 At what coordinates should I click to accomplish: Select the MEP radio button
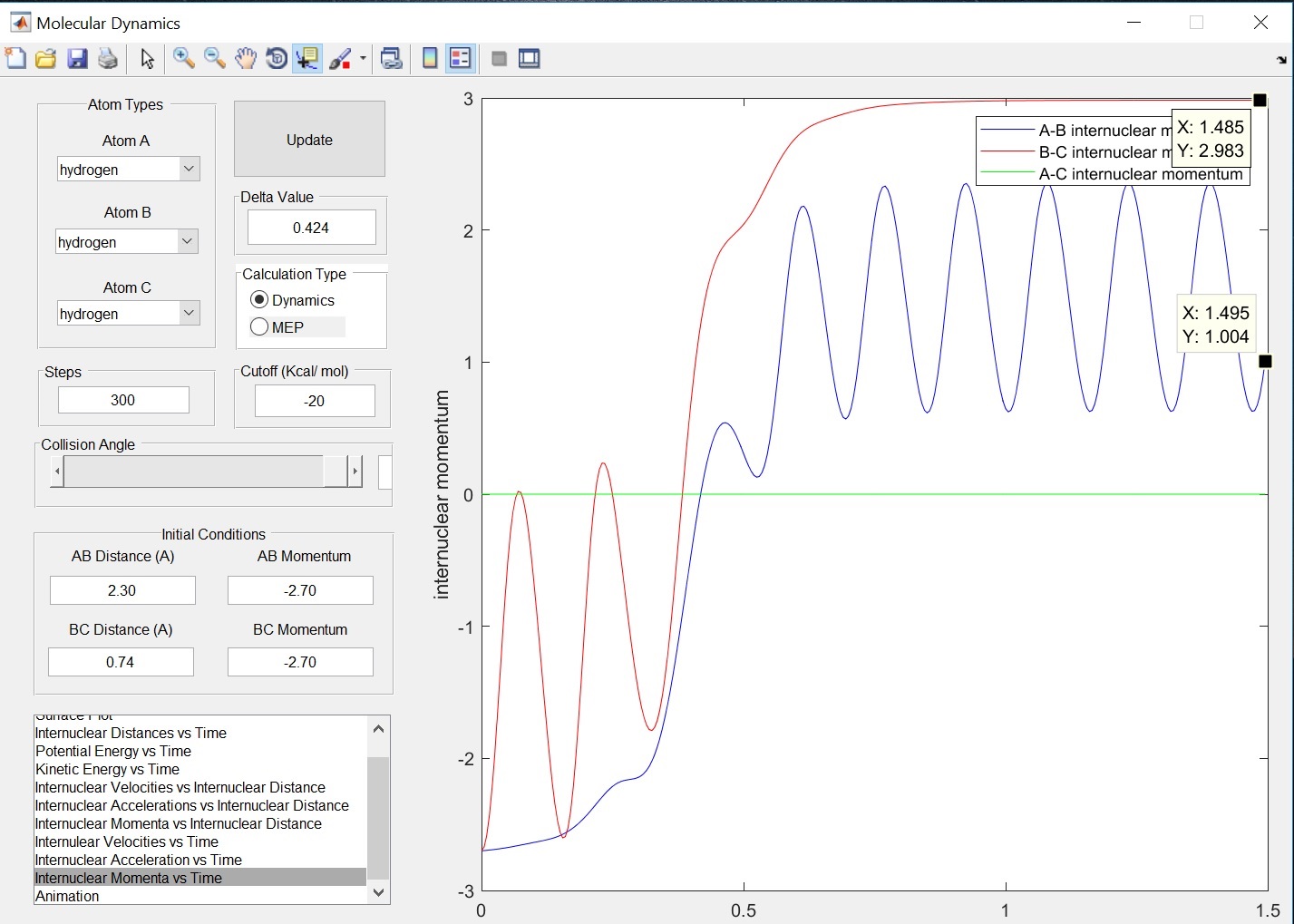(x=260, y=327)
